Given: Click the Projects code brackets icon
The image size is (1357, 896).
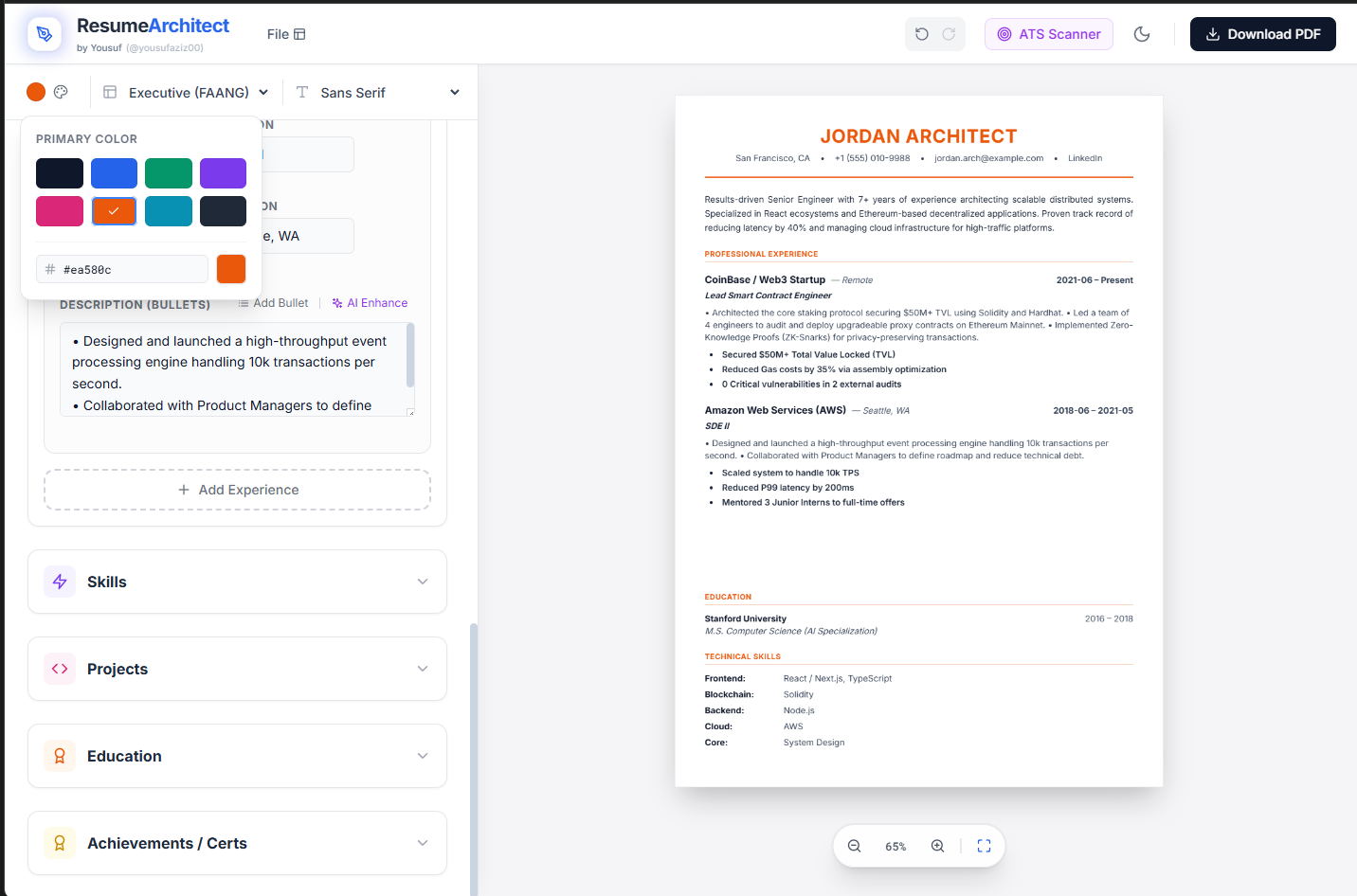Looking at the screenshot, I should tap(59, 668).
